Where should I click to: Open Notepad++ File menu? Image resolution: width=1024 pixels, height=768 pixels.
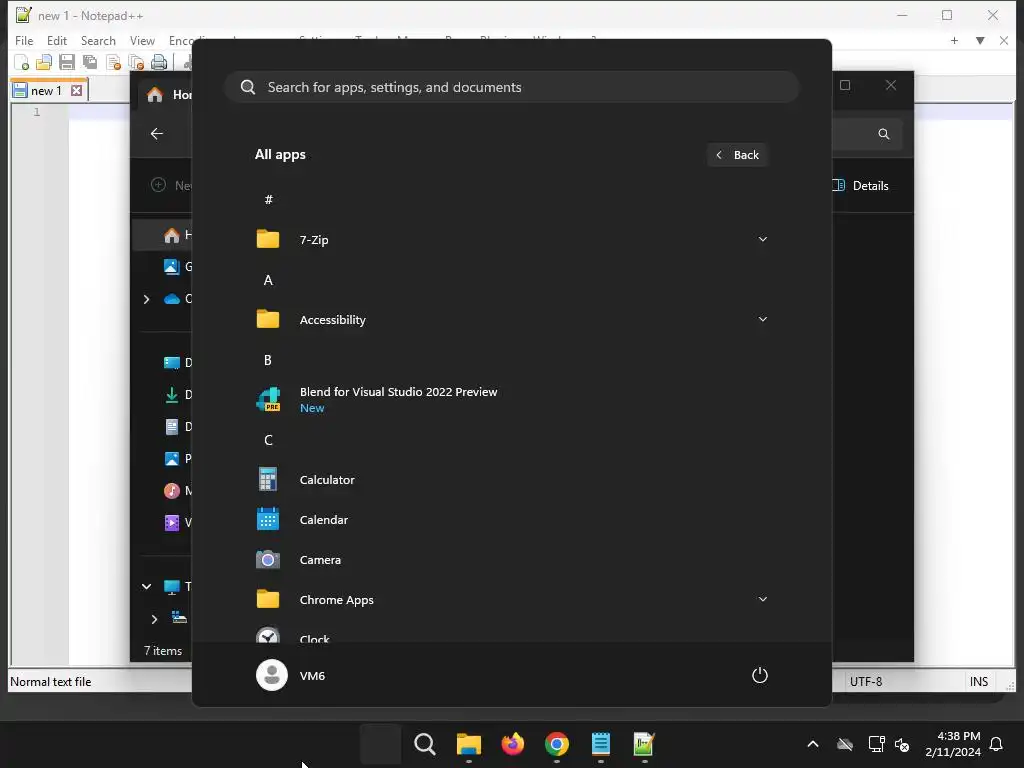24,40
